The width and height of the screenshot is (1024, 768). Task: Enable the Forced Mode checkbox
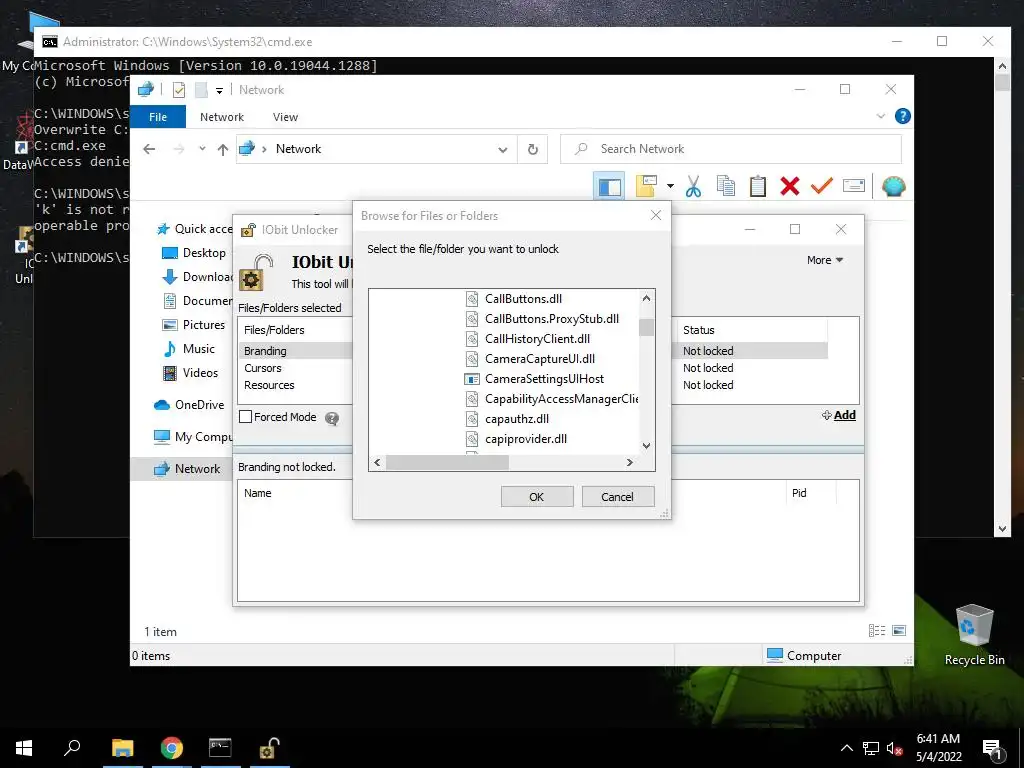pyautogui.click(x=246, y=417)
